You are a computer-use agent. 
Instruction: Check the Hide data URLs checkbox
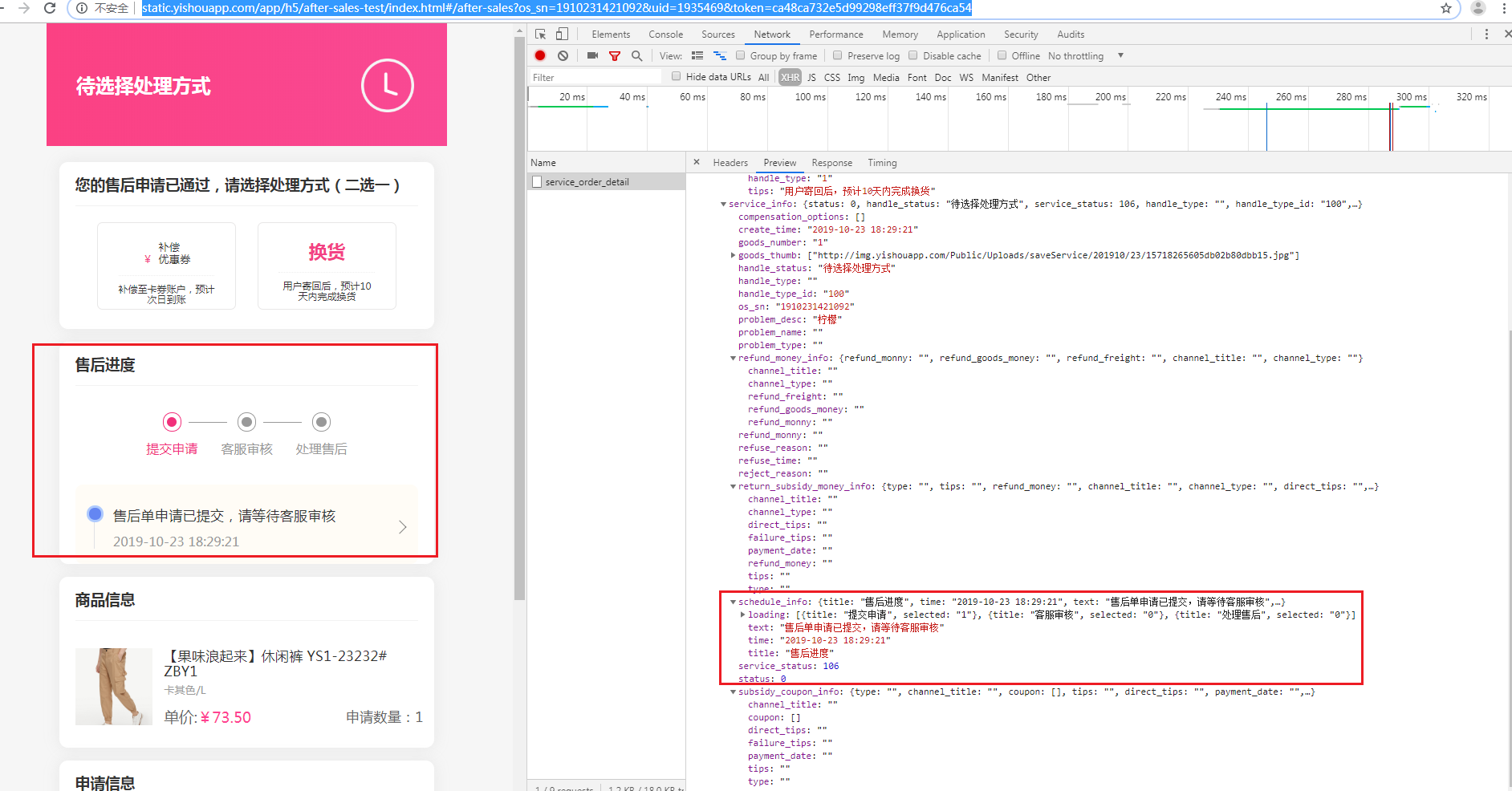coord(677,76)
